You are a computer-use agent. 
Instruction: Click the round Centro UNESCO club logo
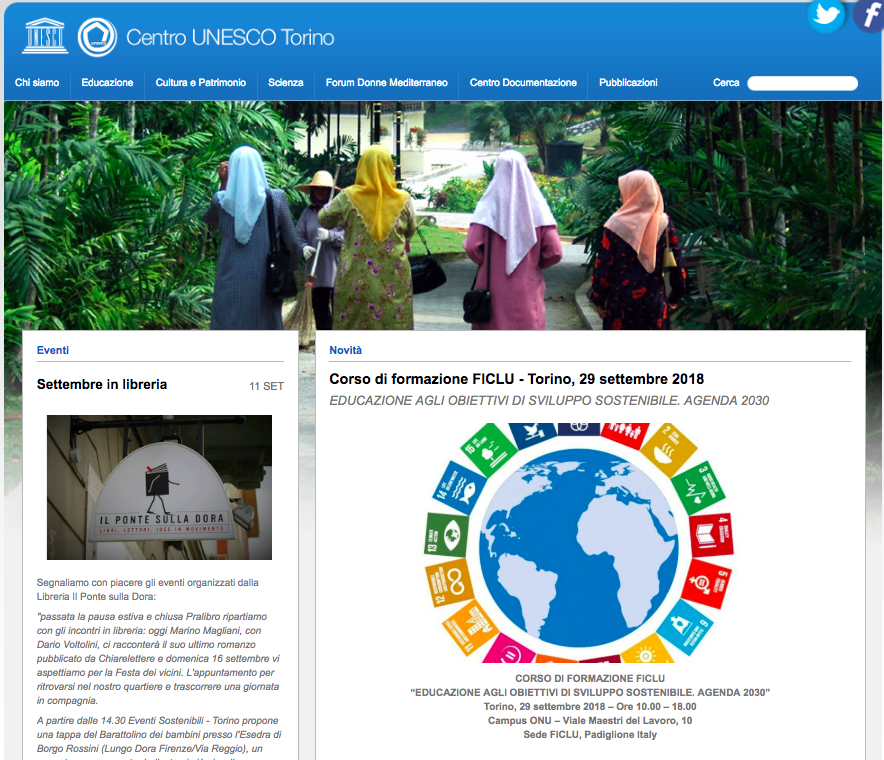coord(97,37)
